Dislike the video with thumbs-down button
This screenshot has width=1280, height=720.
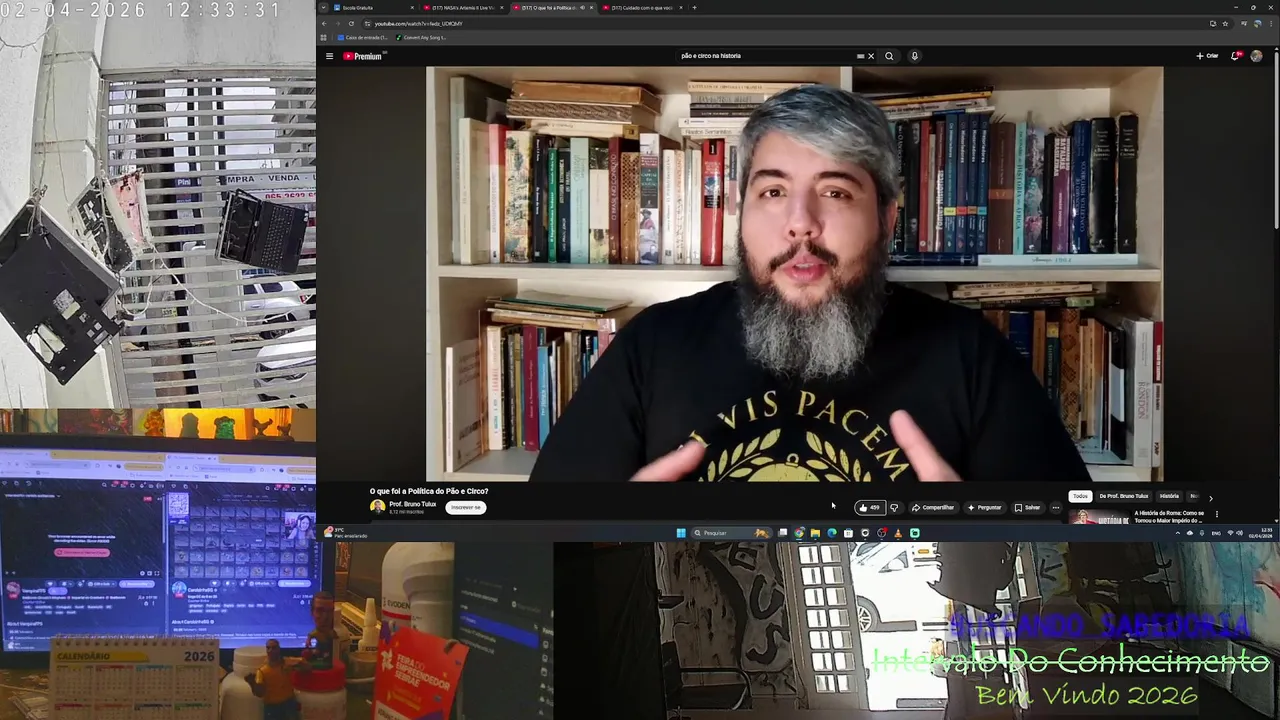894,507
